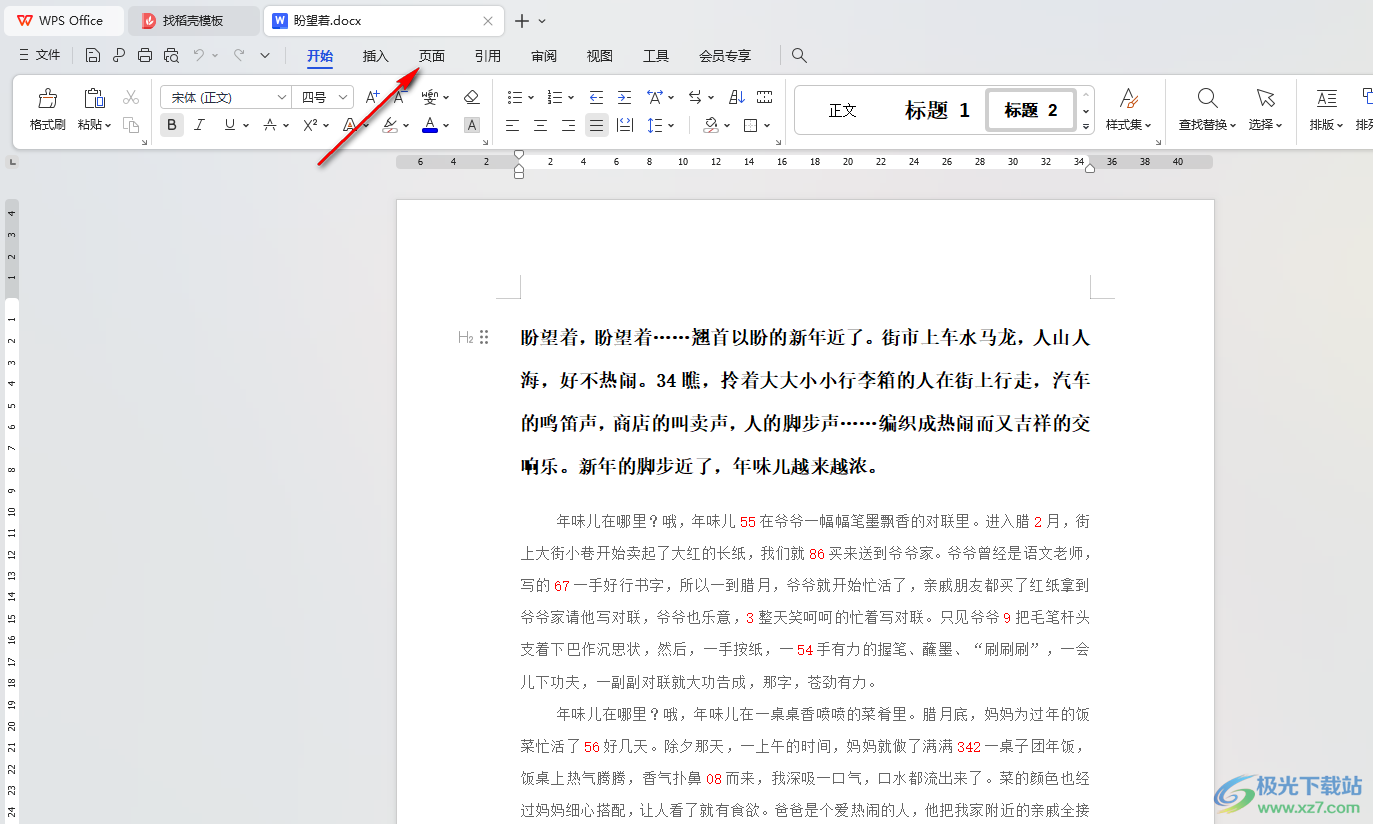
Task: Open the 页面 ribbon tab
Action: pos(431,56)
